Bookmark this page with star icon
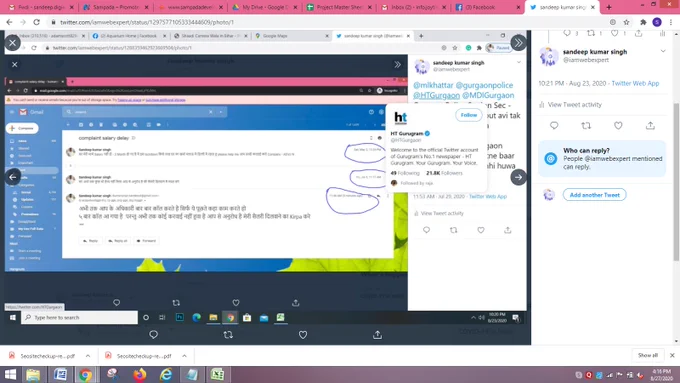Viewport: 680px width, 383px height. 626,22
